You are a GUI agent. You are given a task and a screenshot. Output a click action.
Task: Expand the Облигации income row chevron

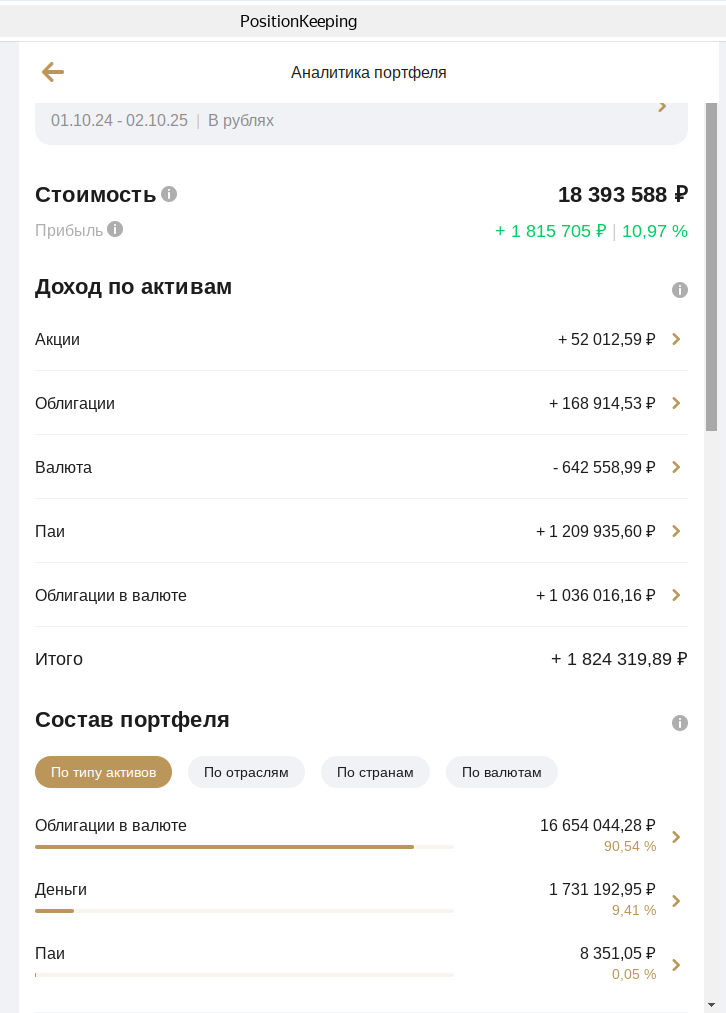click(x=676, y=403)
